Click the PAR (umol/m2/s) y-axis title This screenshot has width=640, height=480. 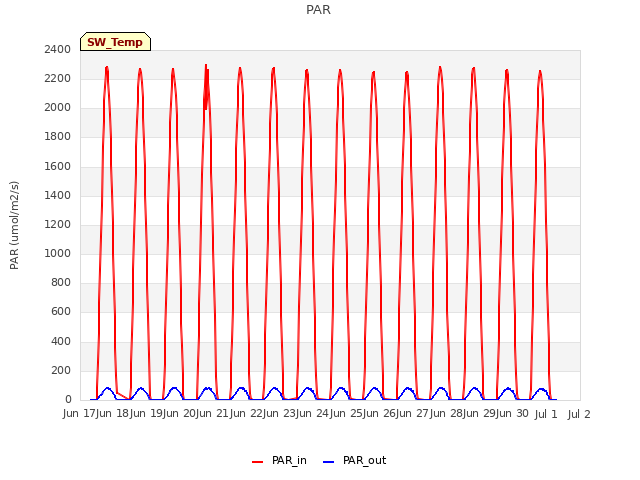pos(14,225)
